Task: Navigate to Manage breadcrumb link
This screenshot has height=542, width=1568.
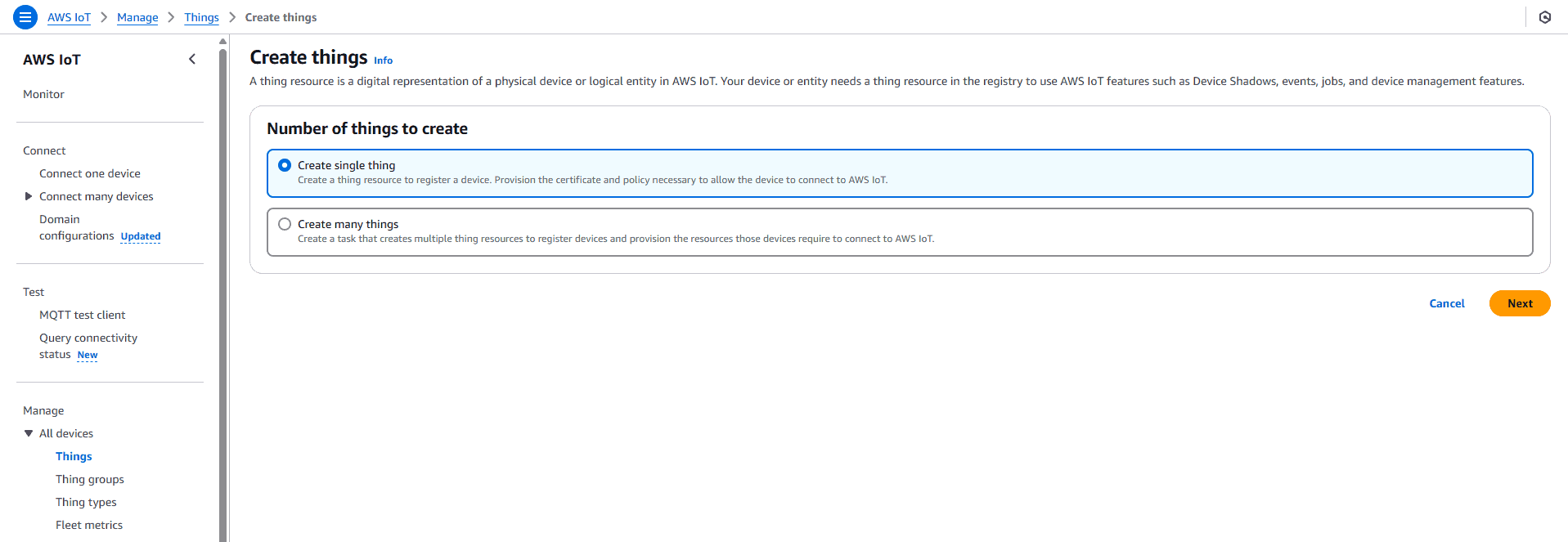Action: point(137,17)
